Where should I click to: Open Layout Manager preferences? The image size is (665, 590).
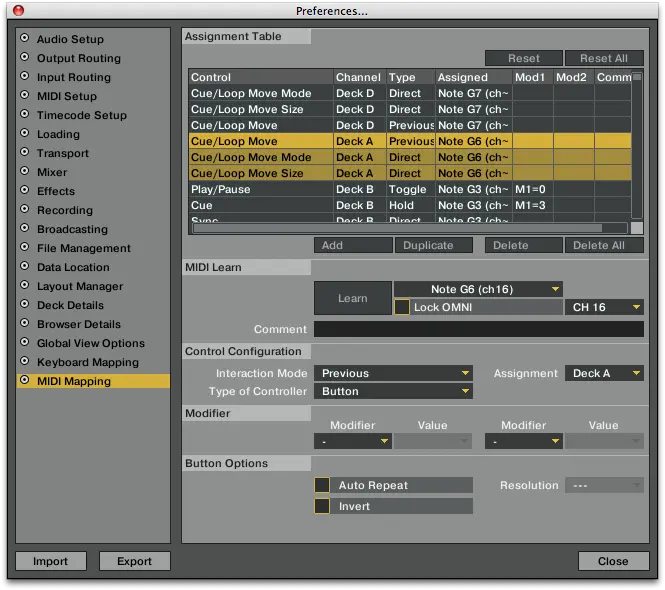80,286
